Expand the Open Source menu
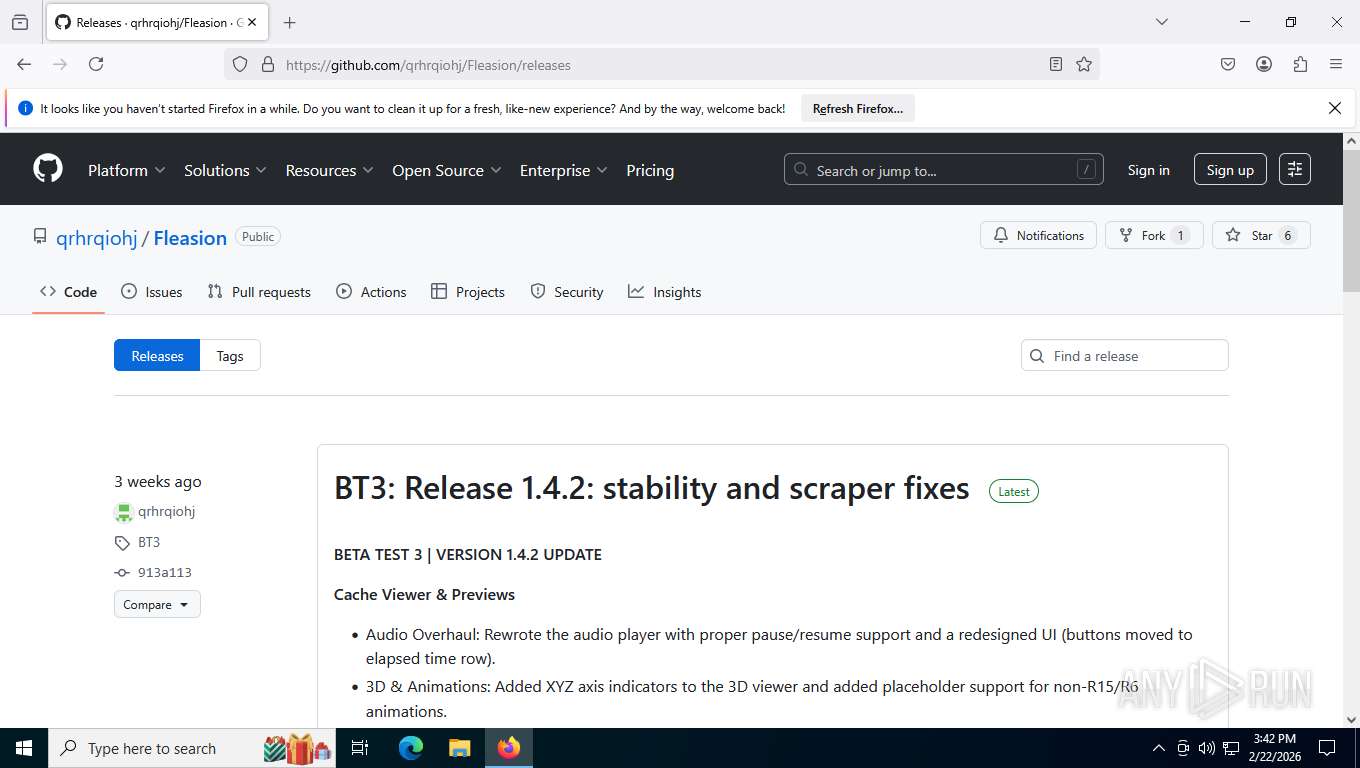The width and height of the screenshot is (1360, 768). pyautogui.click(x=446, y=170)
